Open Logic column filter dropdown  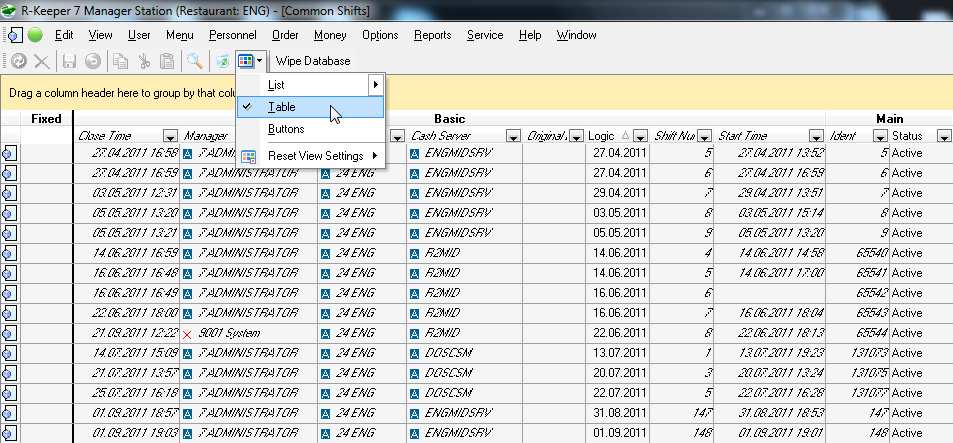641,136
